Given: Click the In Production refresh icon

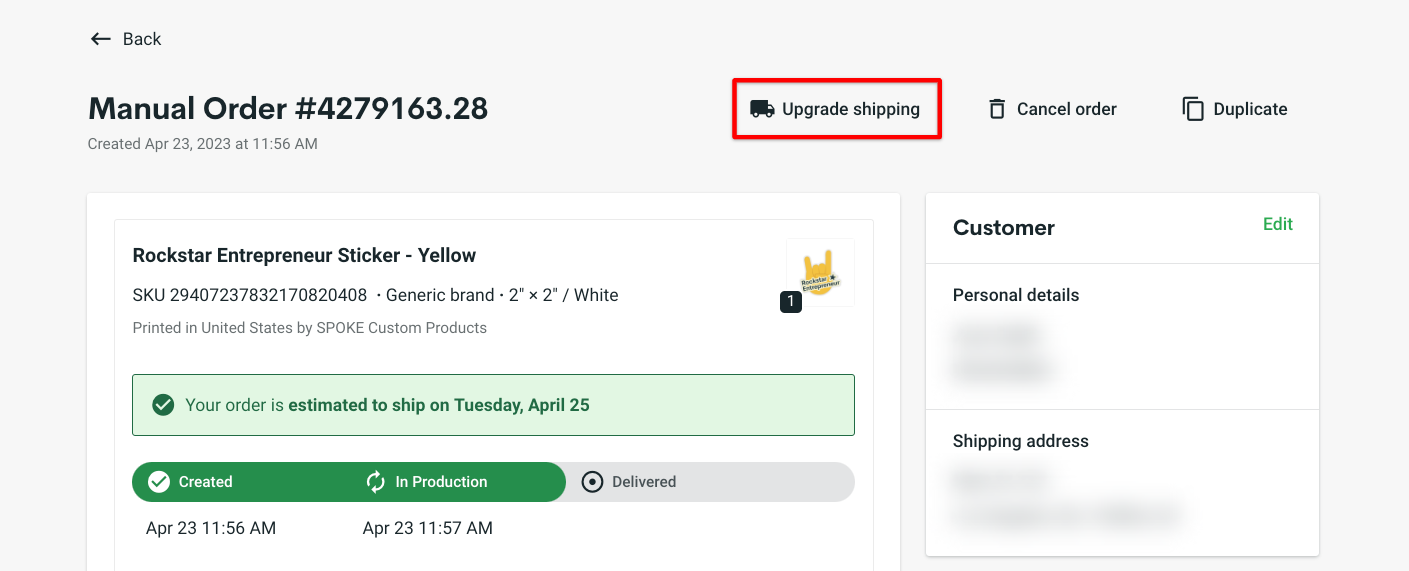Looking at the screenshot, I should 376,482.
